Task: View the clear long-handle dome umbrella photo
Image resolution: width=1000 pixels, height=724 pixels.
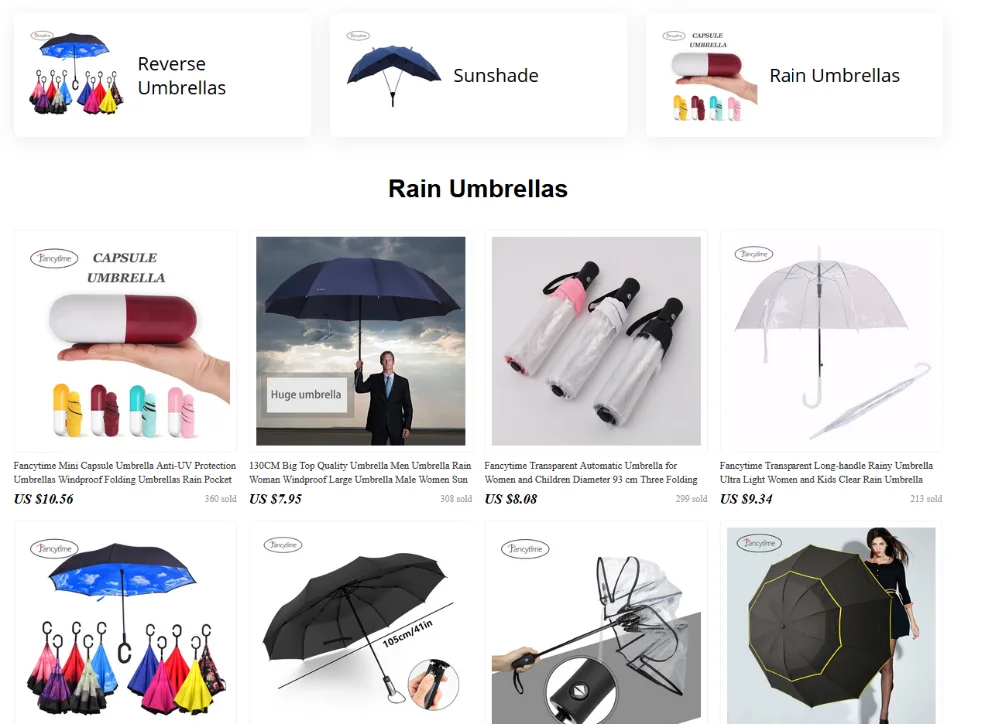Action: tap(831, 341)
